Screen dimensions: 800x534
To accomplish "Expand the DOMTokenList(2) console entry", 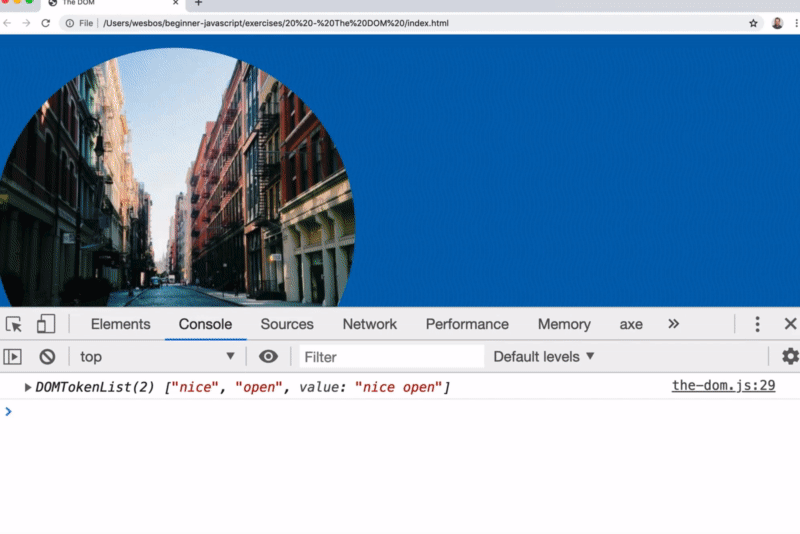I will (x=28, y=387).
